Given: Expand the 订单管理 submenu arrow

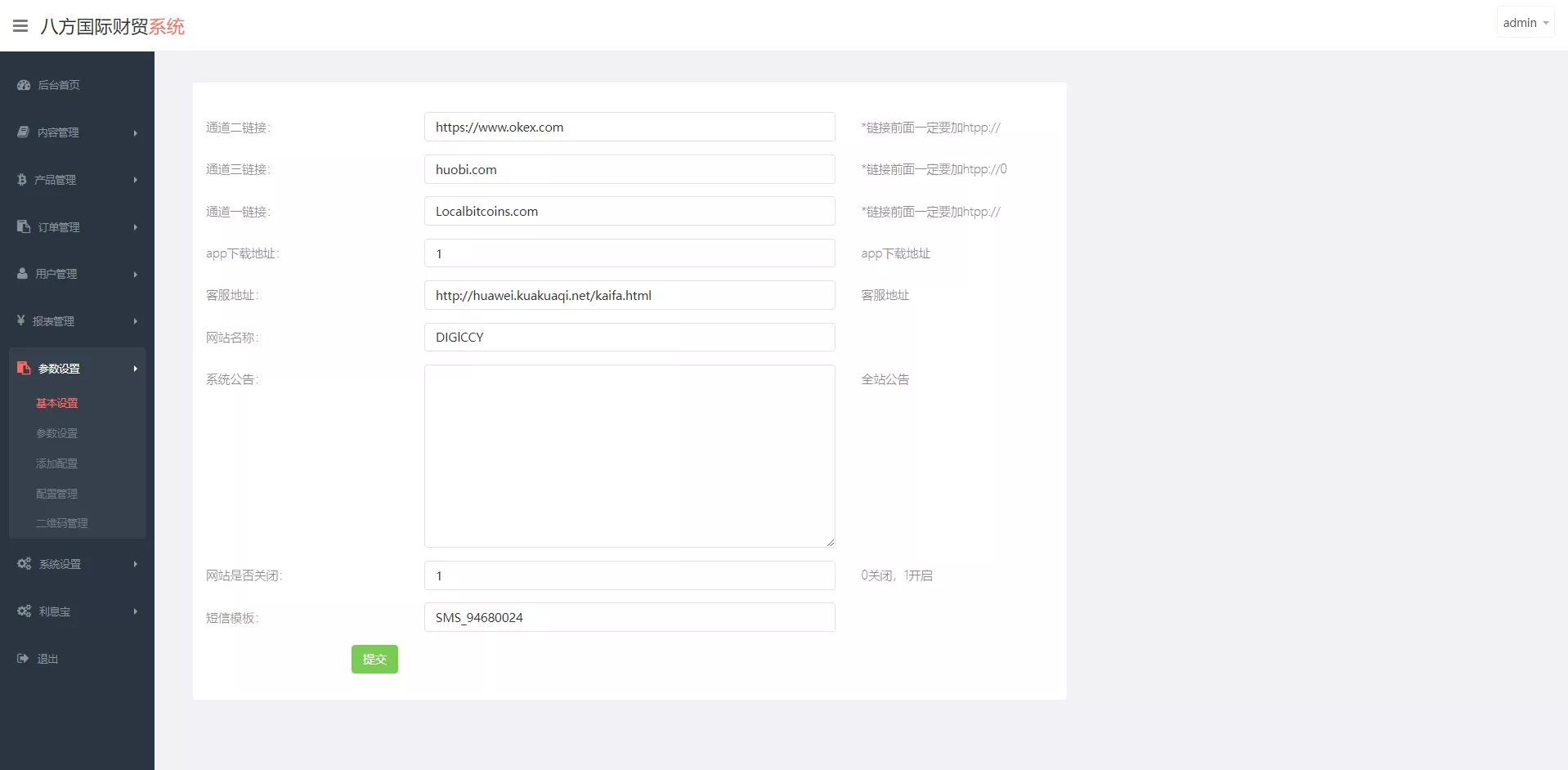Looking at the screenshot, I should pyautogui.click(x=135, y=227).
